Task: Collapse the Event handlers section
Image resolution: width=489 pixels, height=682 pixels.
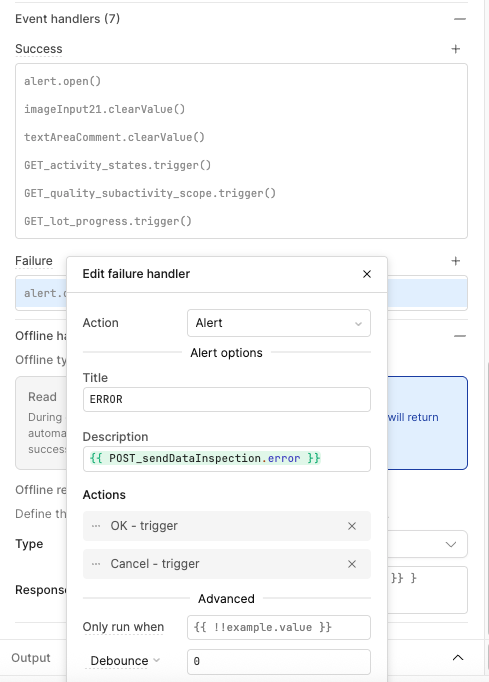Action: click(x=459, y=19)
